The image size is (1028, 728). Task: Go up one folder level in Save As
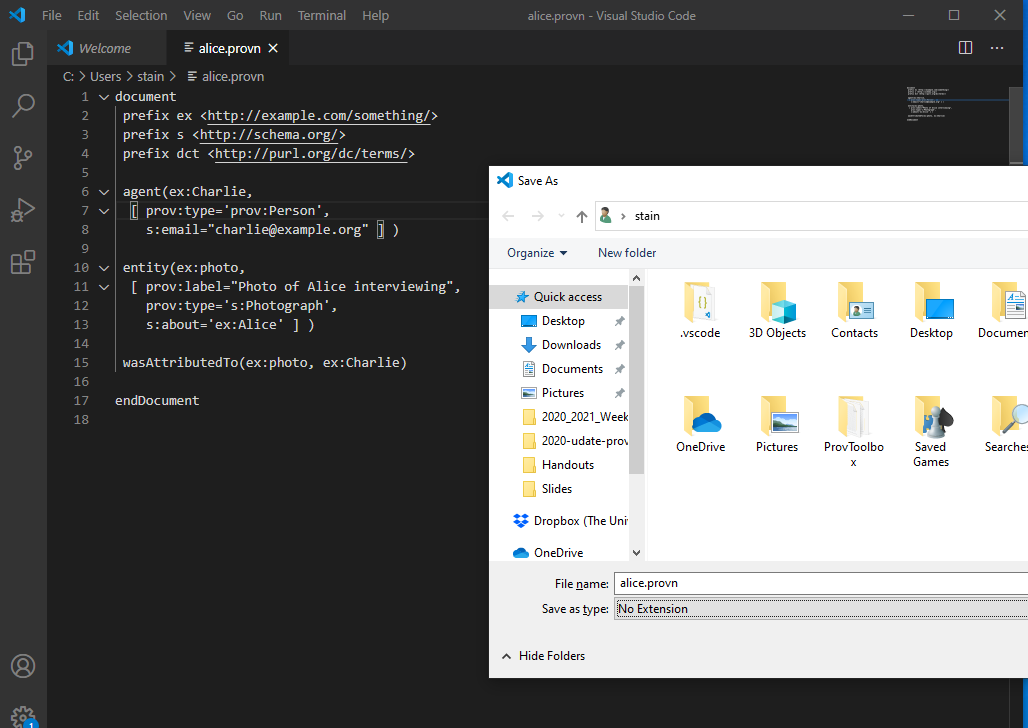tap(582, 216)
